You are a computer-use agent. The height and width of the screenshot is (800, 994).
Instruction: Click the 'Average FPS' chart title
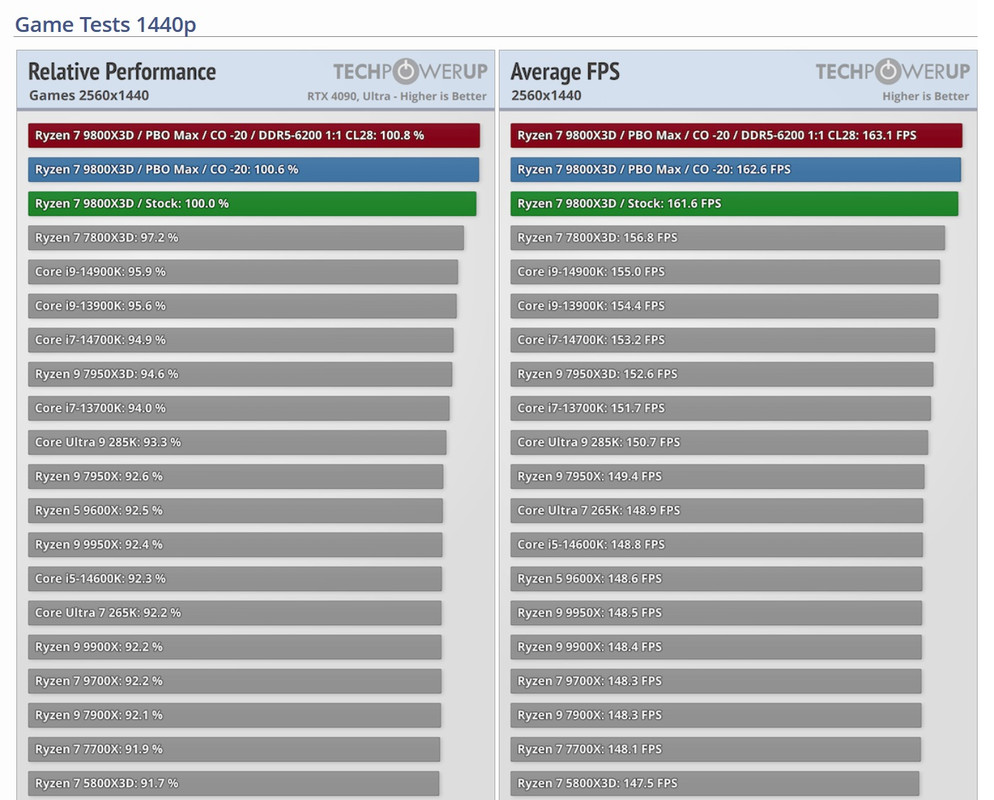click(x=565, y=72)
